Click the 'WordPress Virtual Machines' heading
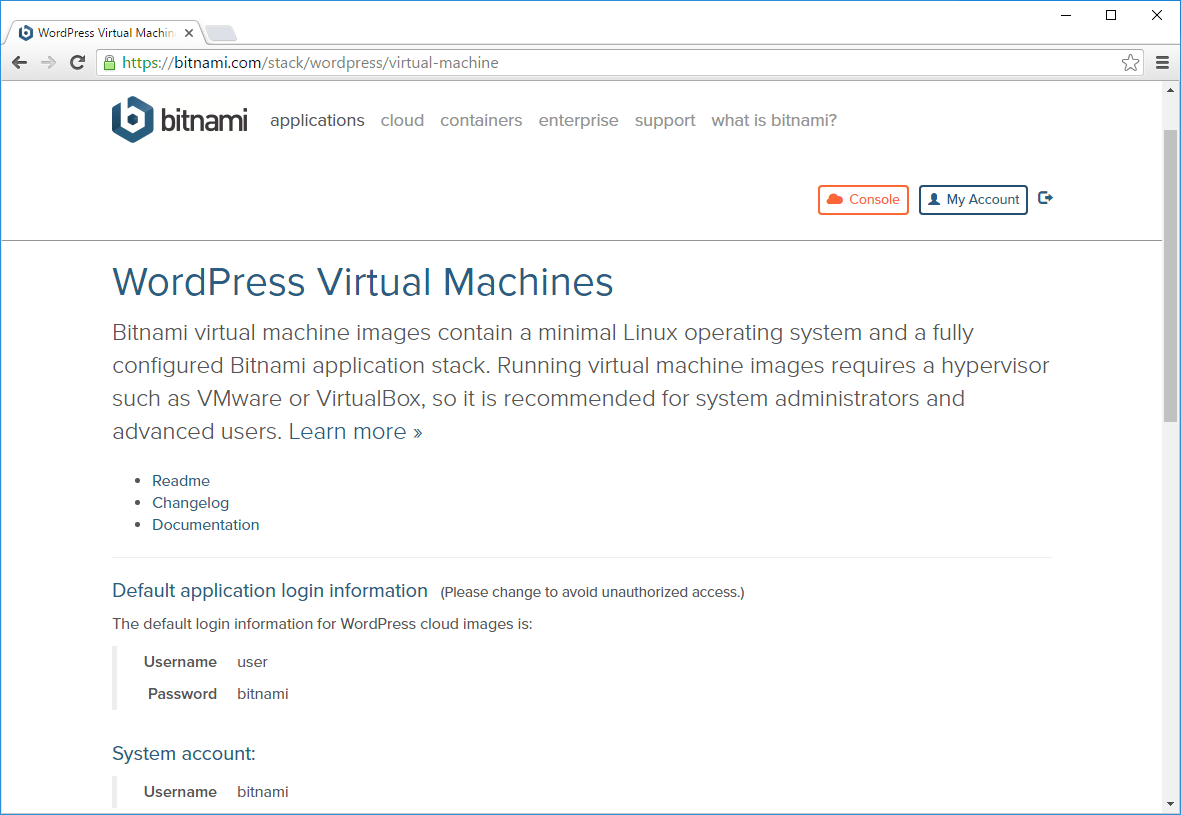Screen dimensions: 1181x815 [363, 282]
